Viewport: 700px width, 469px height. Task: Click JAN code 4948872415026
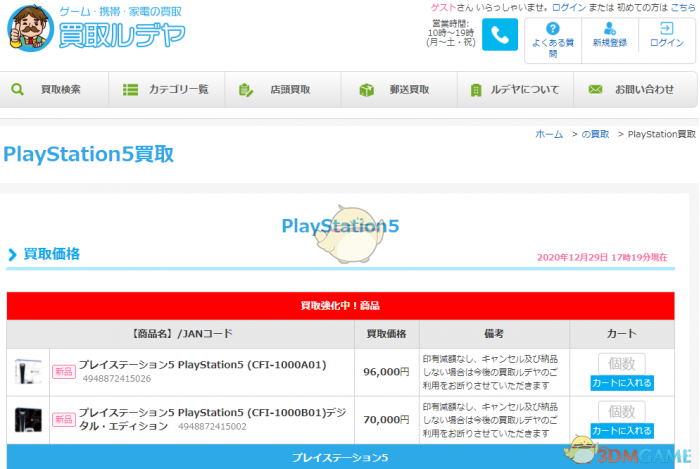[x=117, y=378]
